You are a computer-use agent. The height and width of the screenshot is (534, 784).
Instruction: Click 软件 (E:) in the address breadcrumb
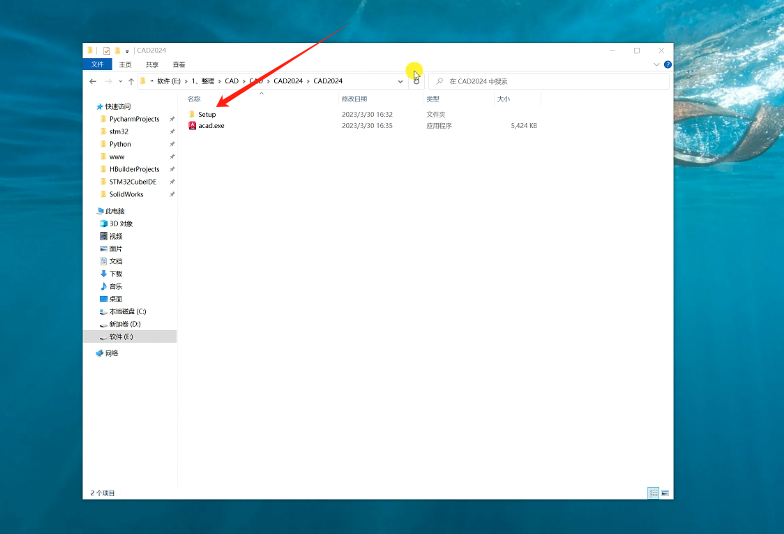(169, 81)
